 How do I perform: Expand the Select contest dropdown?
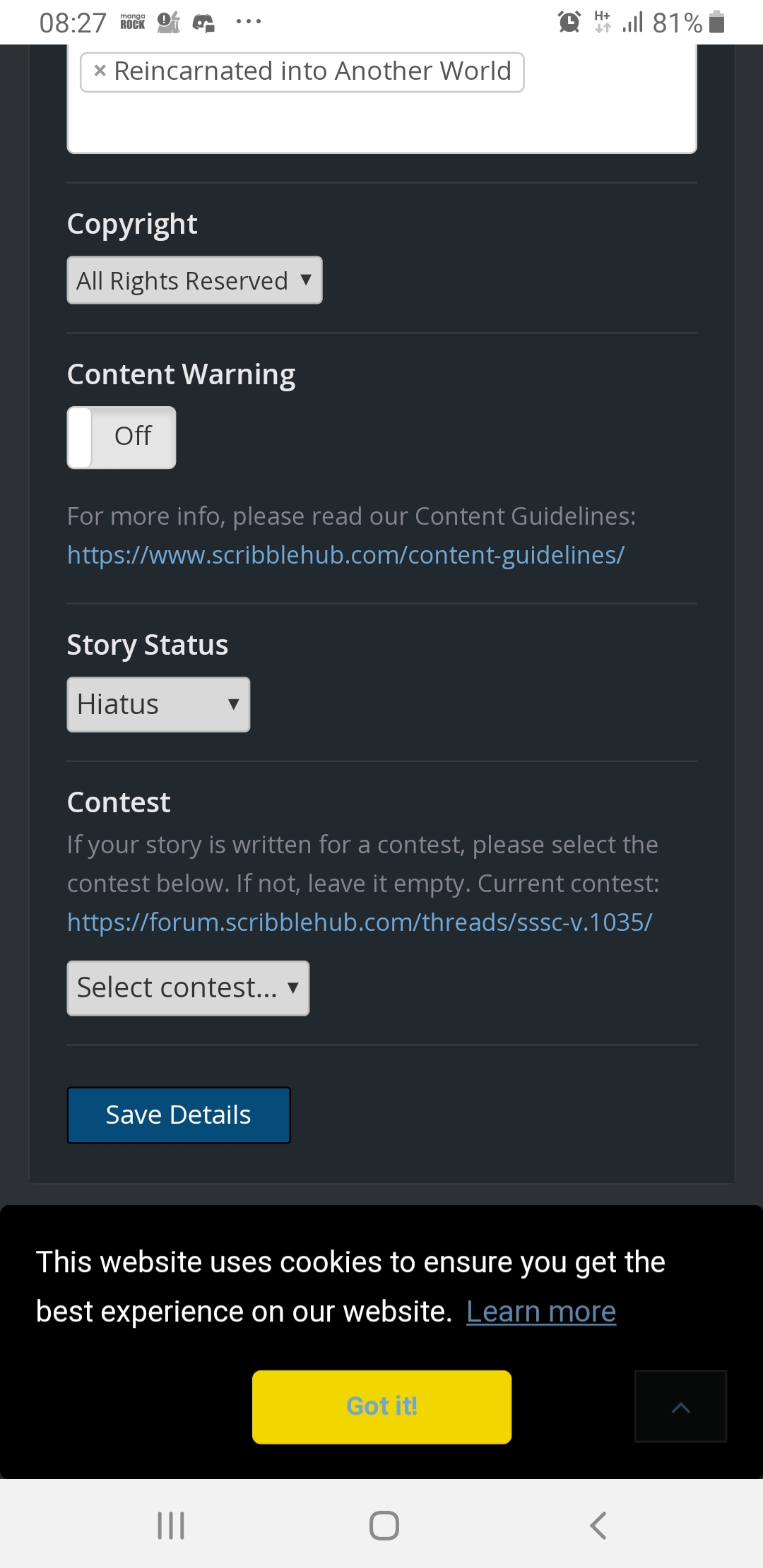coord(187,987)
